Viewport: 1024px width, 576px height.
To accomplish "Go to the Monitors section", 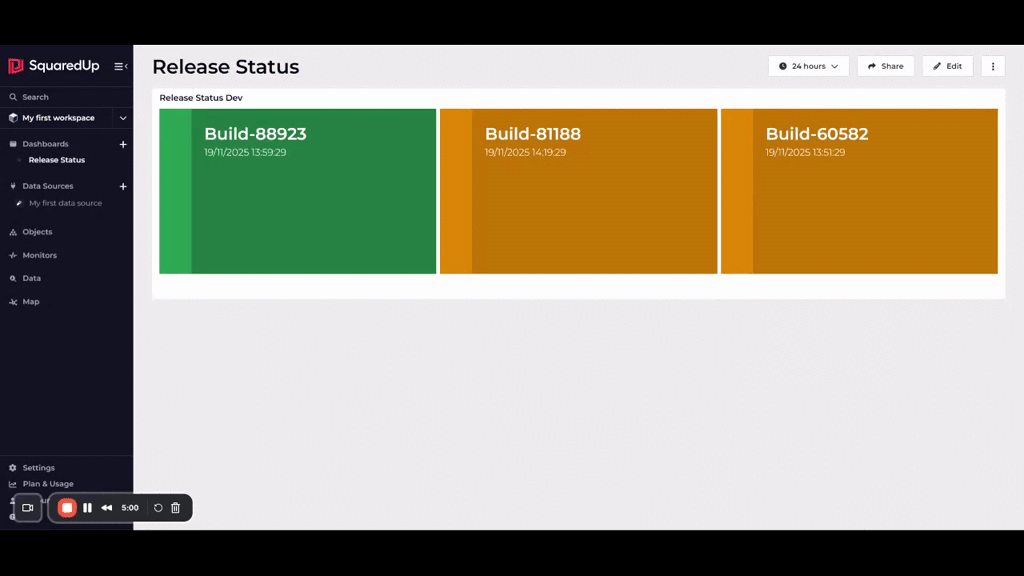I will (40, 255).
